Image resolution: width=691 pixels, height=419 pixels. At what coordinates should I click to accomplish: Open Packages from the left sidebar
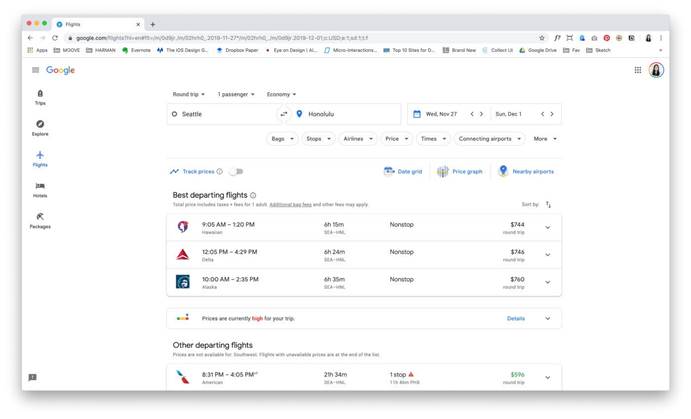40,219
